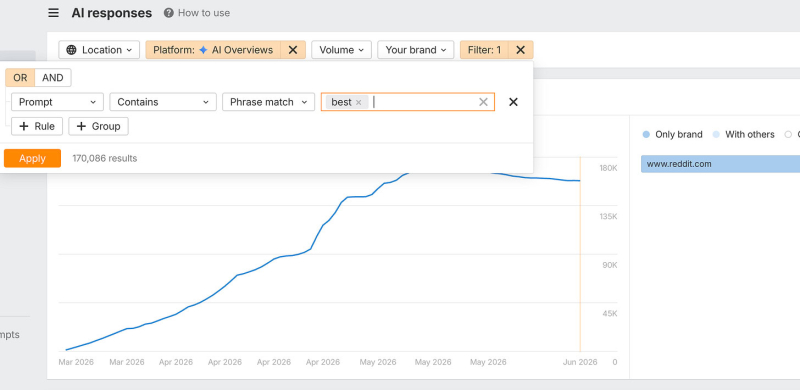Open the Location filter dropdown

coord(99,50)
